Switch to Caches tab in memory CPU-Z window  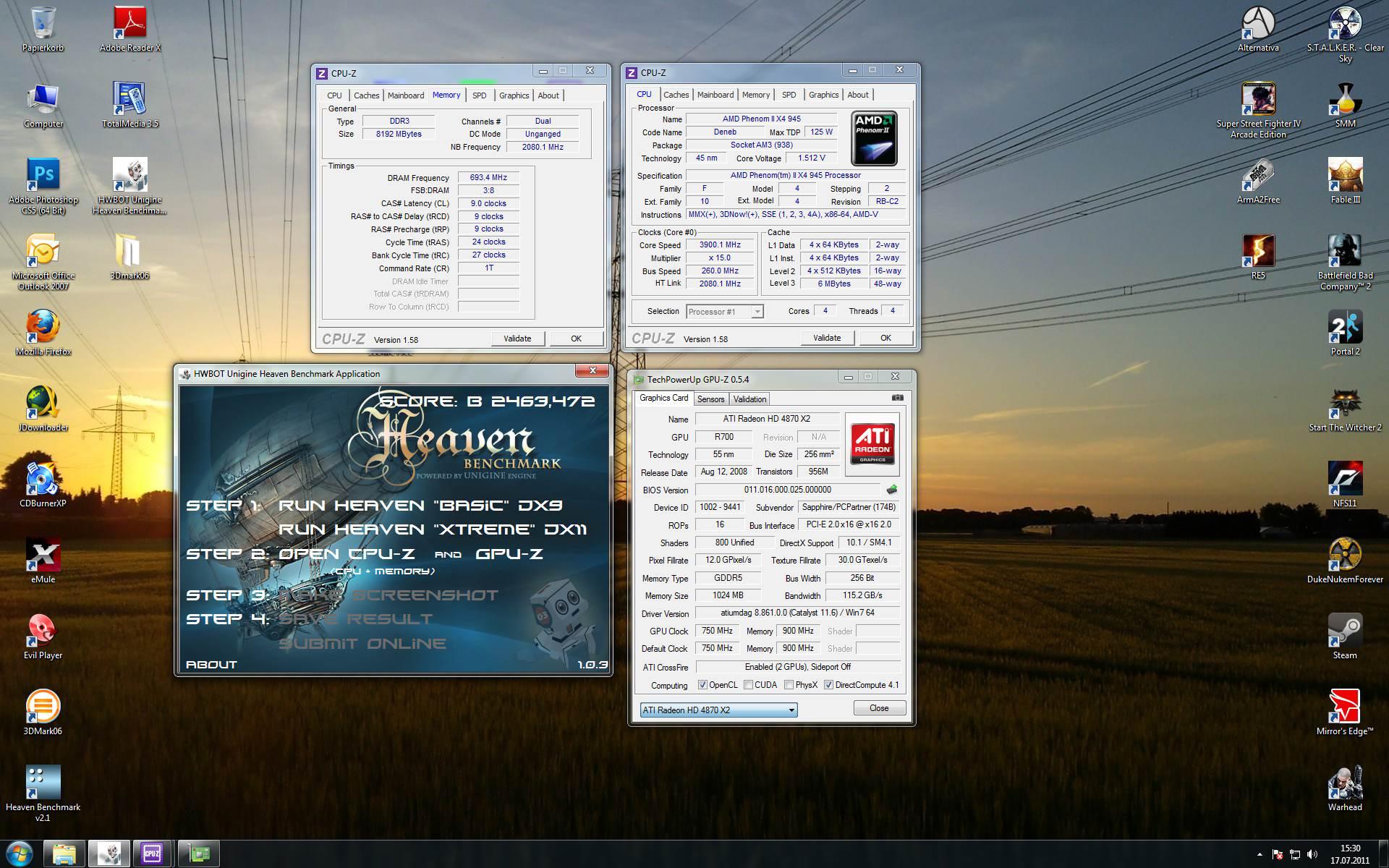point(366,95)
